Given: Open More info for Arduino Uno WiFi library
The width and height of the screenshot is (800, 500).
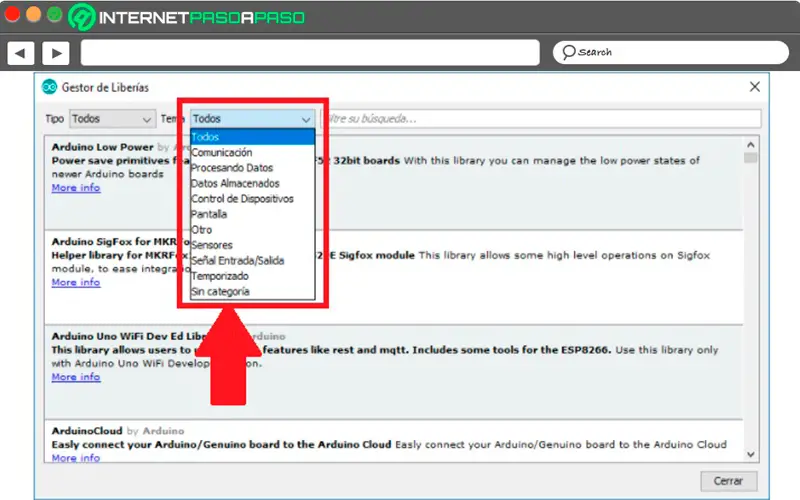Looking at the screenshot, I should pyautogui.click(x=76, y=377).
